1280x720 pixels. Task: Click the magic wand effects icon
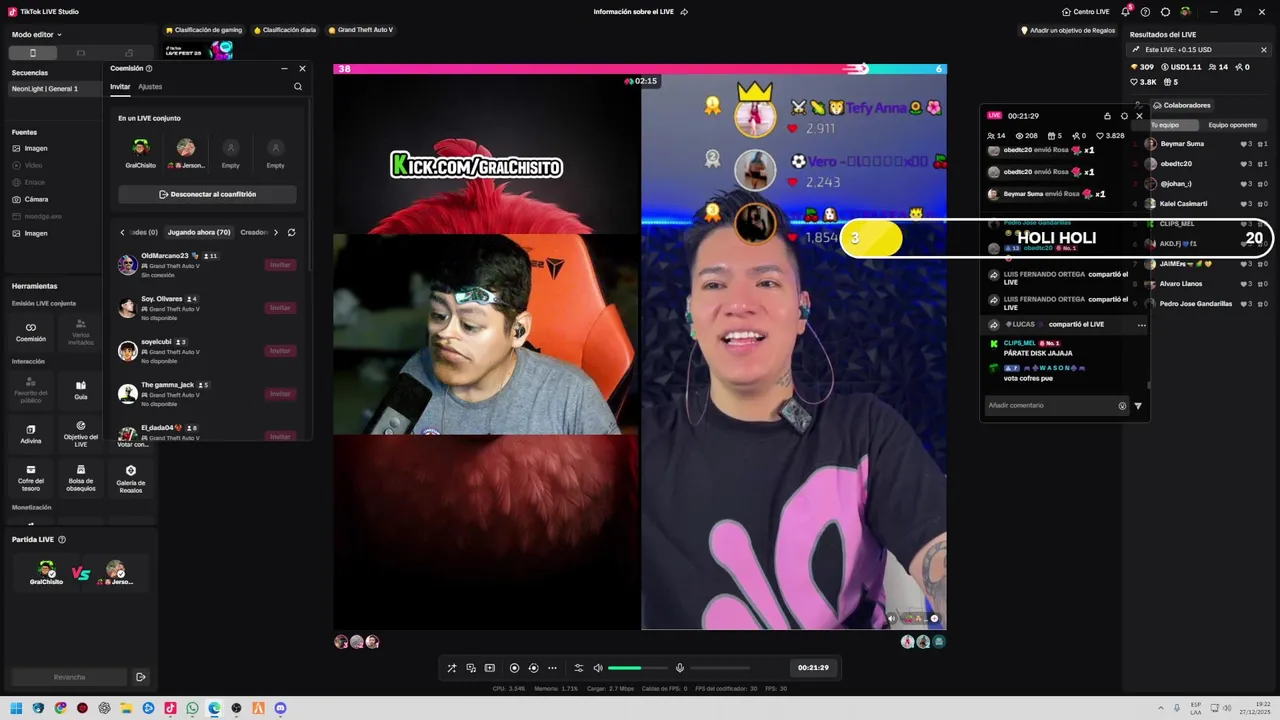(451, 668)
